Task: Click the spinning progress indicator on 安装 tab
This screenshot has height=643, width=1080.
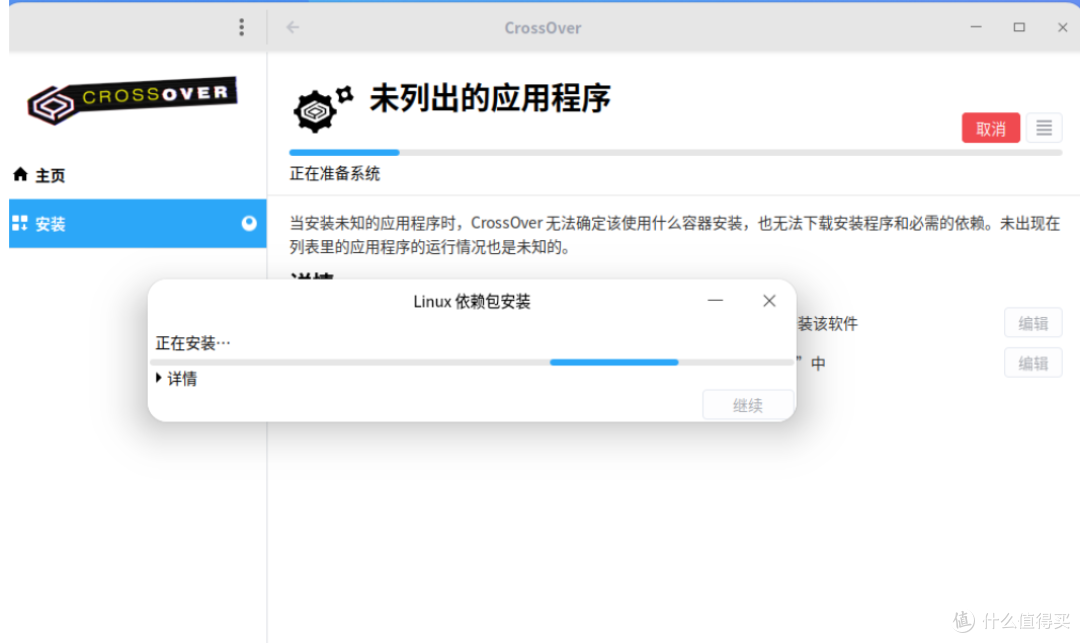Action: [250, 223]
